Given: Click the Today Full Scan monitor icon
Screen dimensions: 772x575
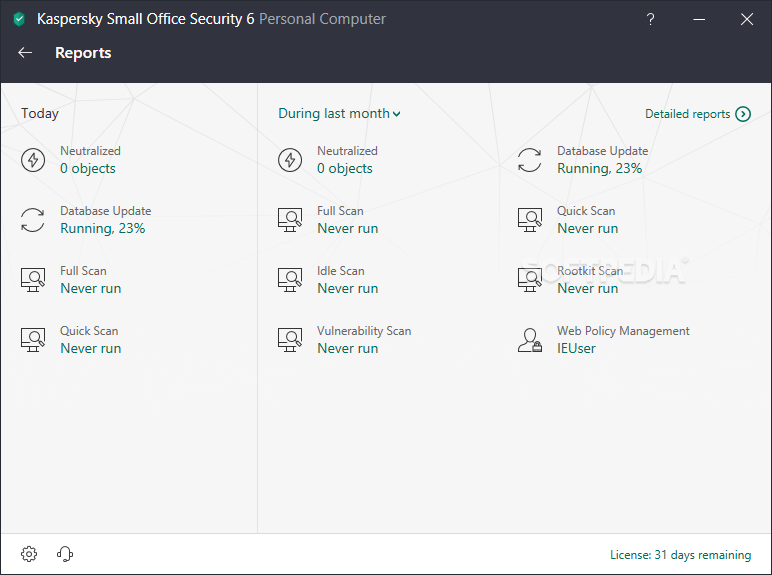Looking at the screenshot, I should click(33, 280).
